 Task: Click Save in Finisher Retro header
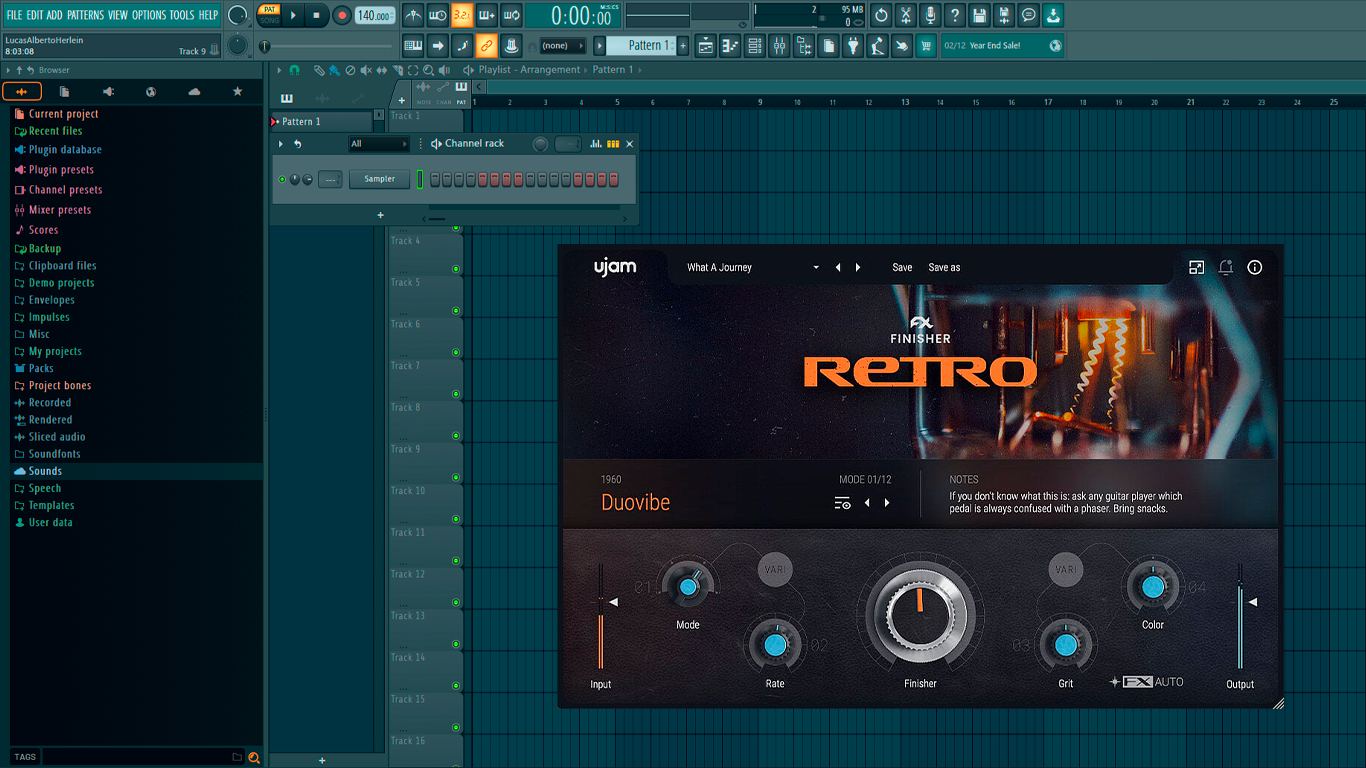[x=902, y=267]
